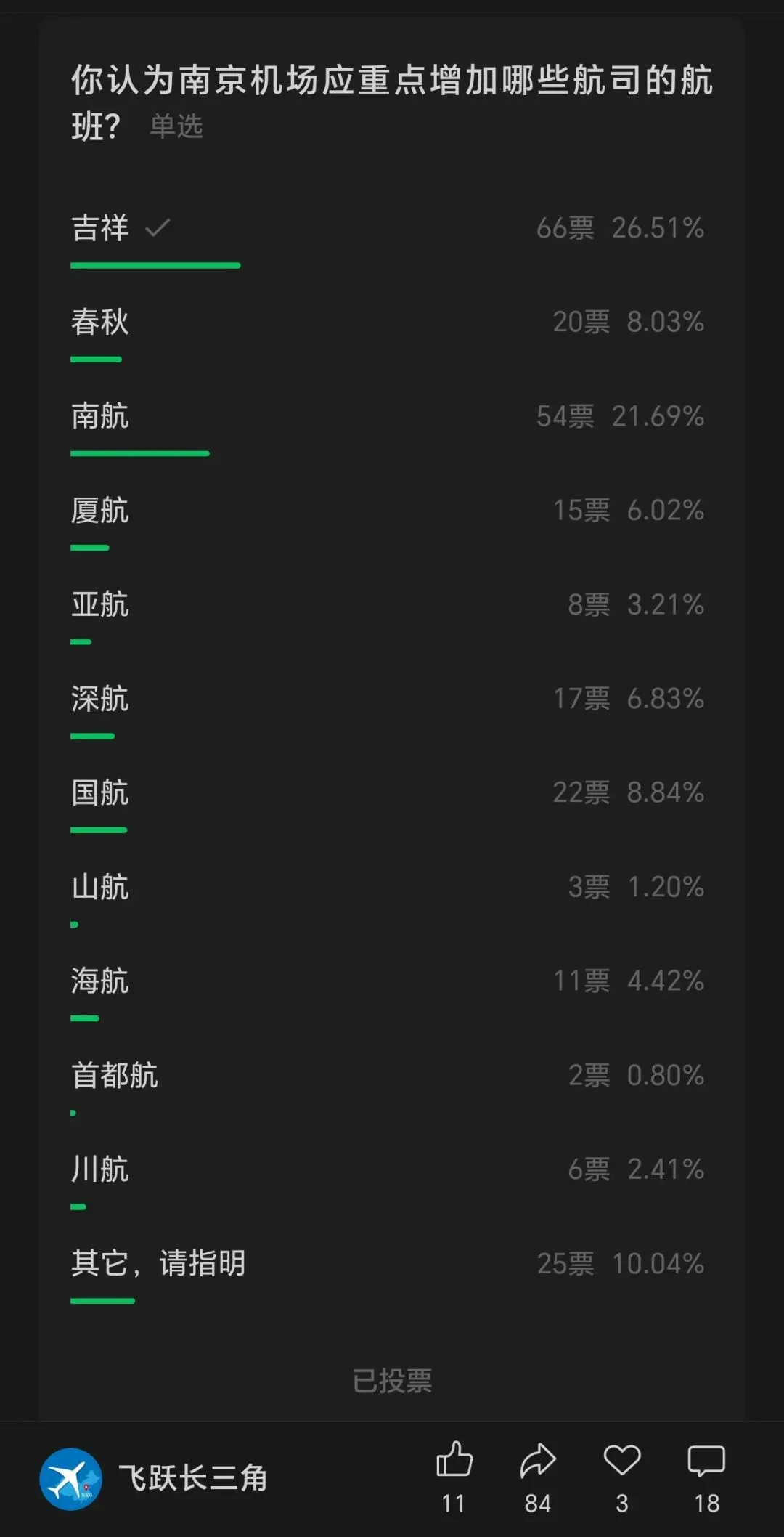Screen dimensions: 784x1537
Task: Click the green 吉祥 progress bar
Action: click(x=155, y=266)
